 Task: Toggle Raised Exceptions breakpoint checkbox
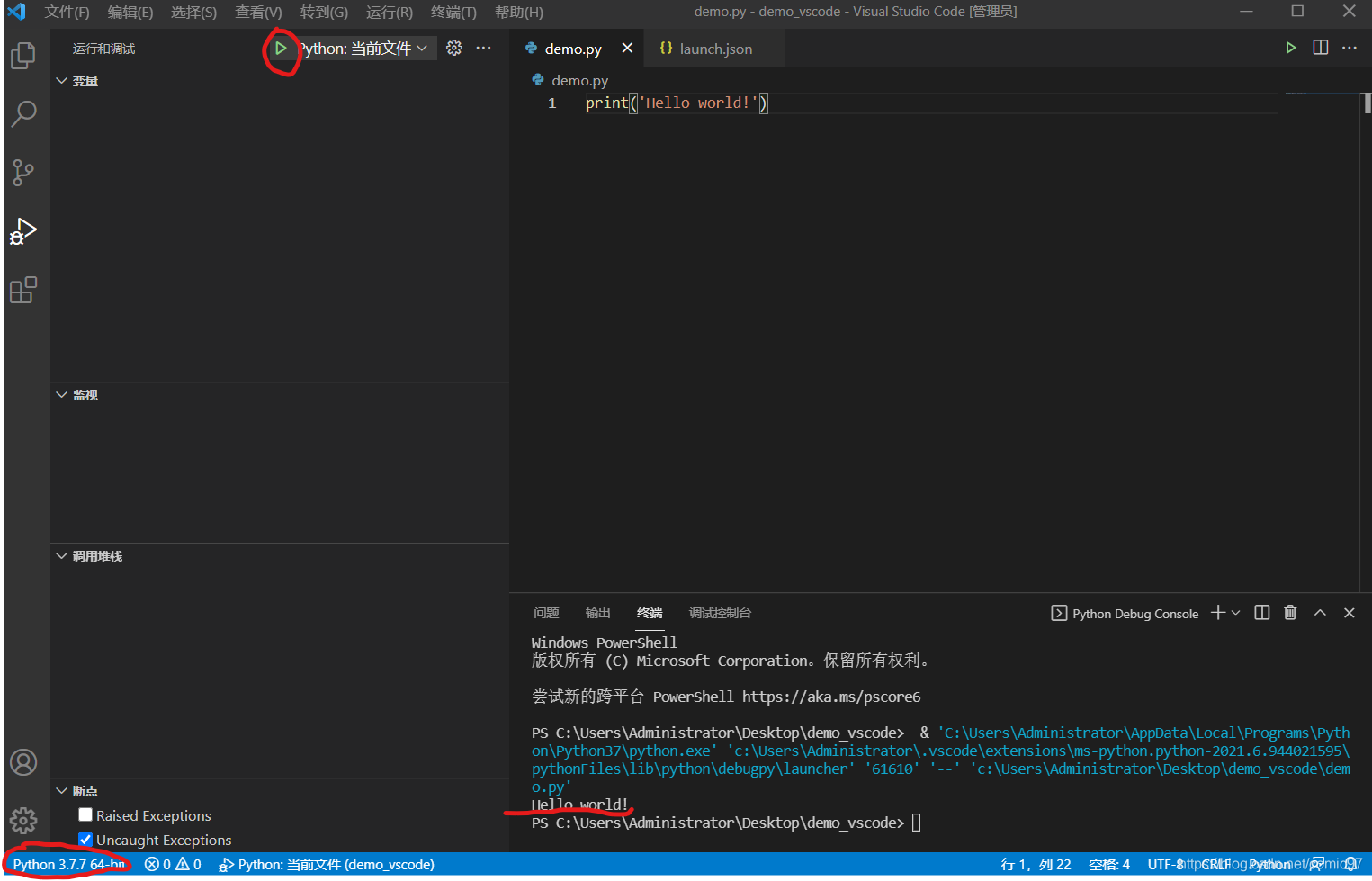pos(85,814)
